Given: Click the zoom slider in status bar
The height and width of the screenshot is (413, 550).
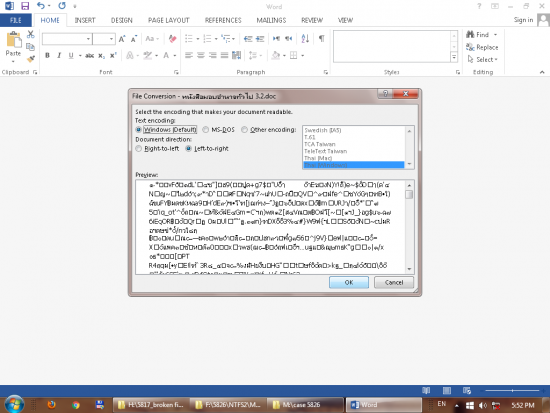Looking at the screenshot, I should coord(512,391).
